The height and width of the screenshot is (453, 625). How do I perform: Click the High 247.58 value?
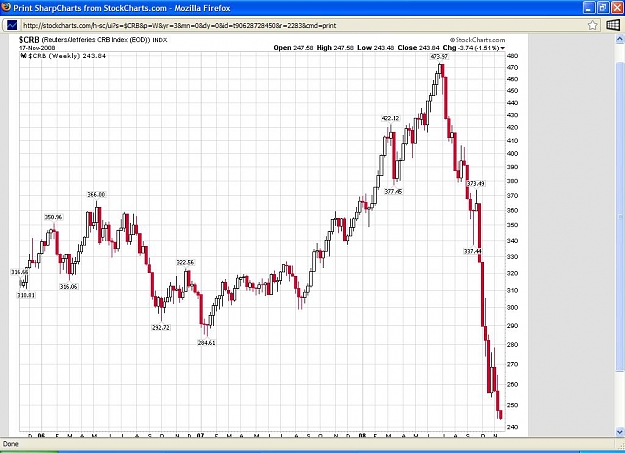coord(335,47)
